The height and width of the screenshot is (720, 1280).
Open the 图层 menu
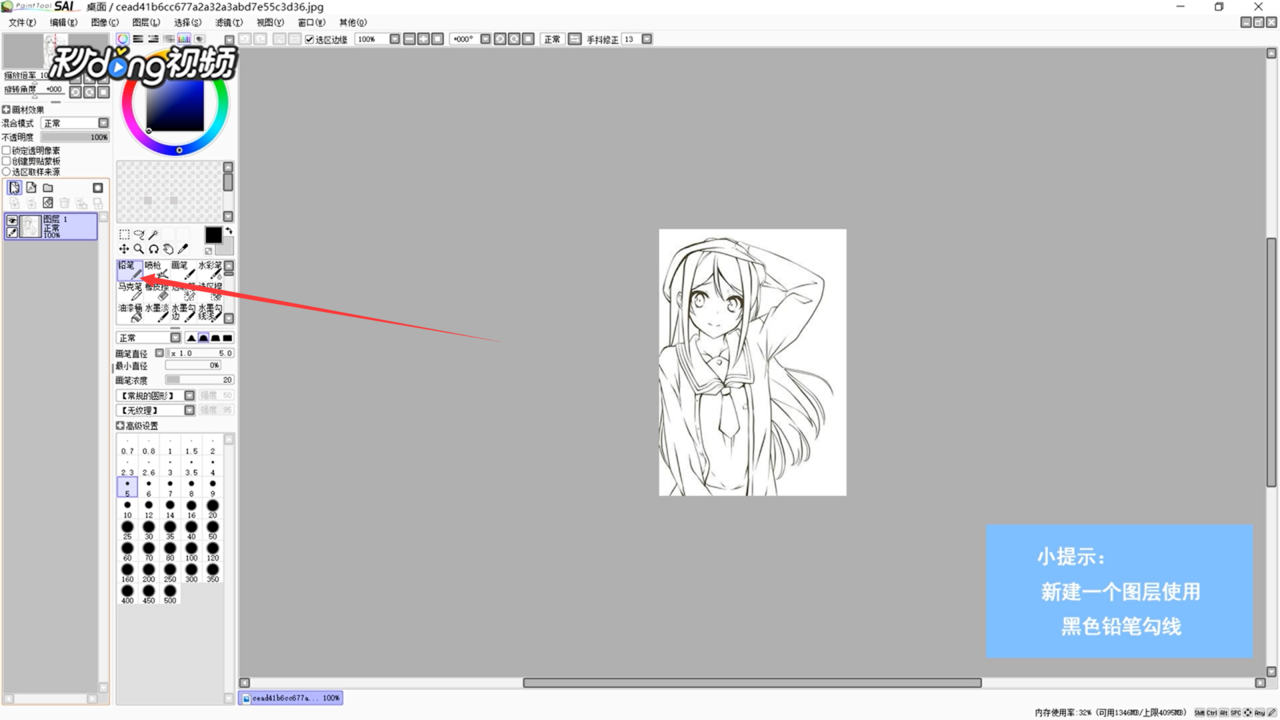coord(146,22)
